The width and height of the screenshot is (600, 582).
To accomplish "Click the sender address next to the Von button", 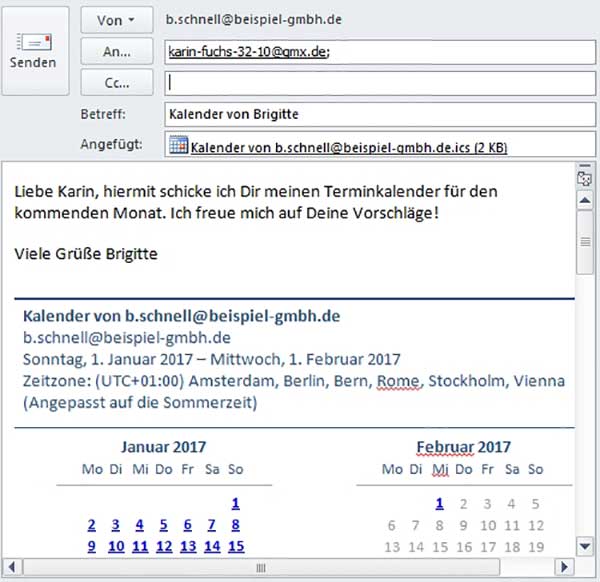I will click(254, 19).
